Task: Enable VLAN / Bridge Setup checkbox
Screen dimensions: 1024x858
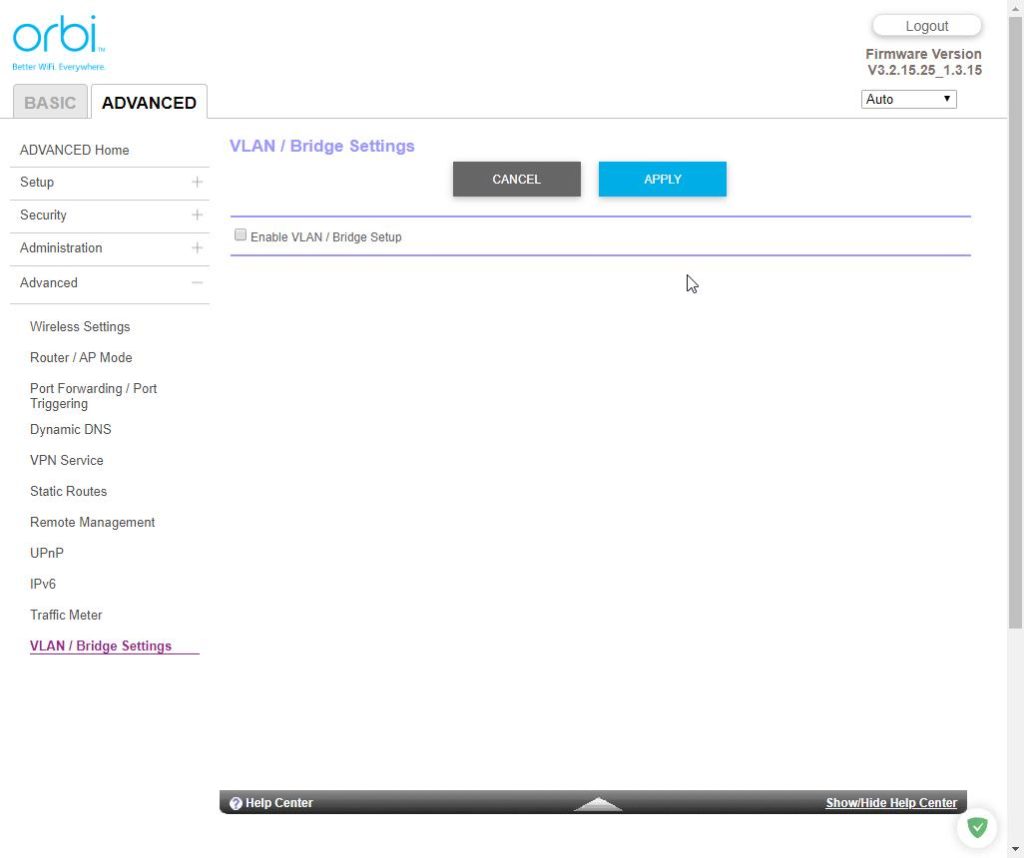Action: pos(240,236)
